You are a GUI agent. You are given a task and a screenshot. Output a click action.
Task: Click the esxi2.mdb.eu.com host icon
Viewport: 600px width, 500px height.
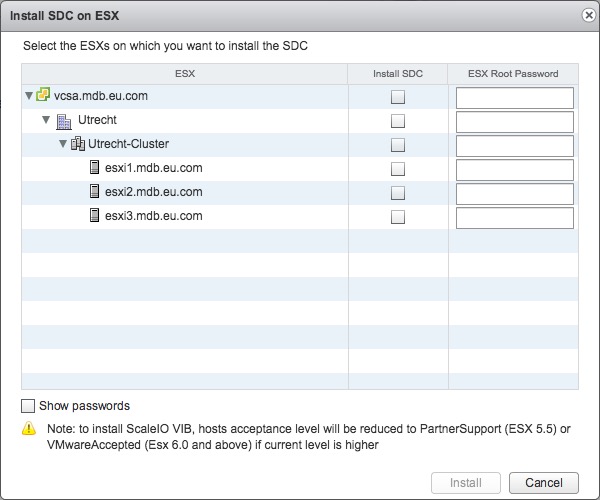[95, 193]
